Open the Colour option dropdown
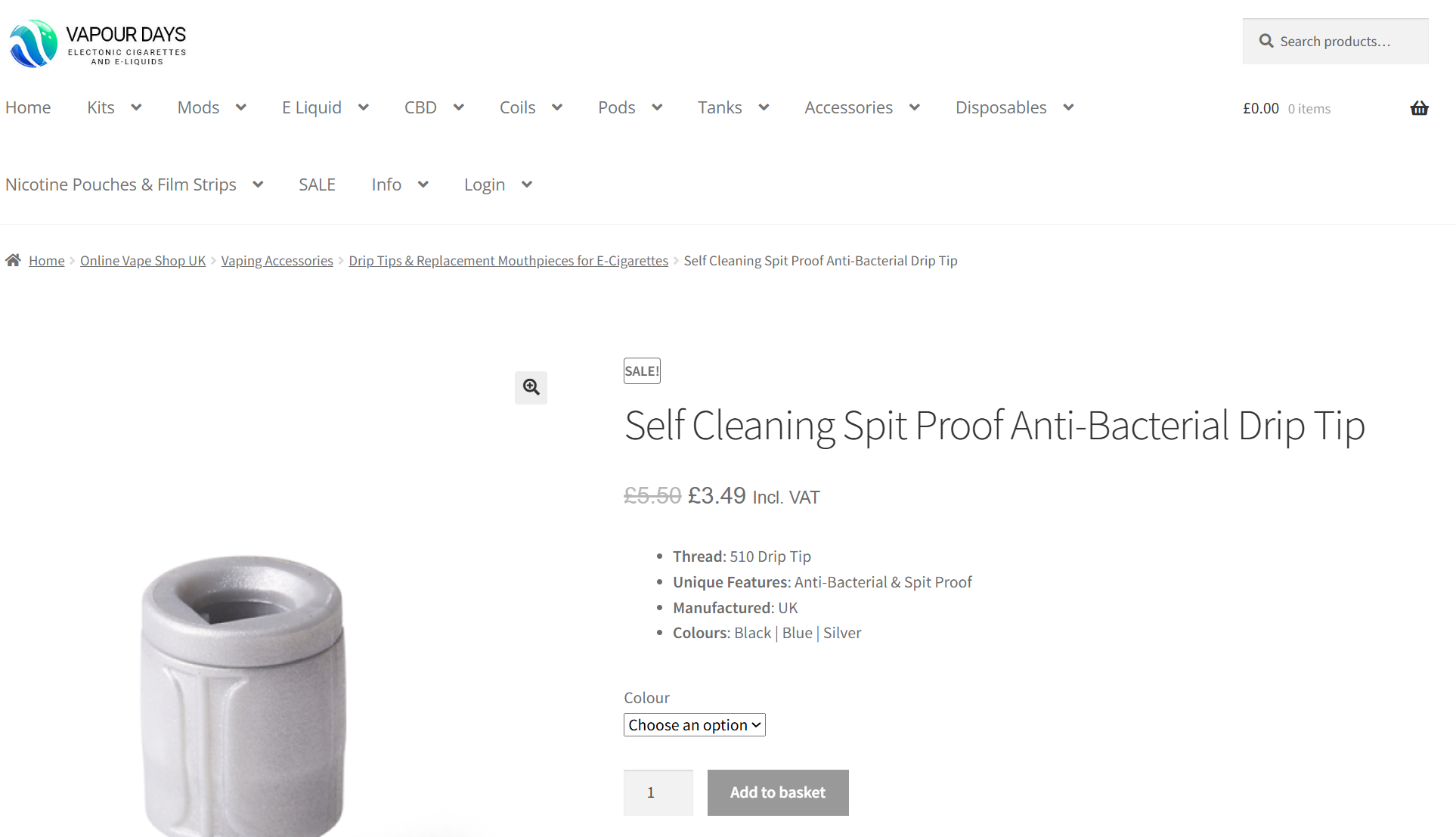Image resolution: width=1456 pixels, height=837 pixels. (694, 724)
